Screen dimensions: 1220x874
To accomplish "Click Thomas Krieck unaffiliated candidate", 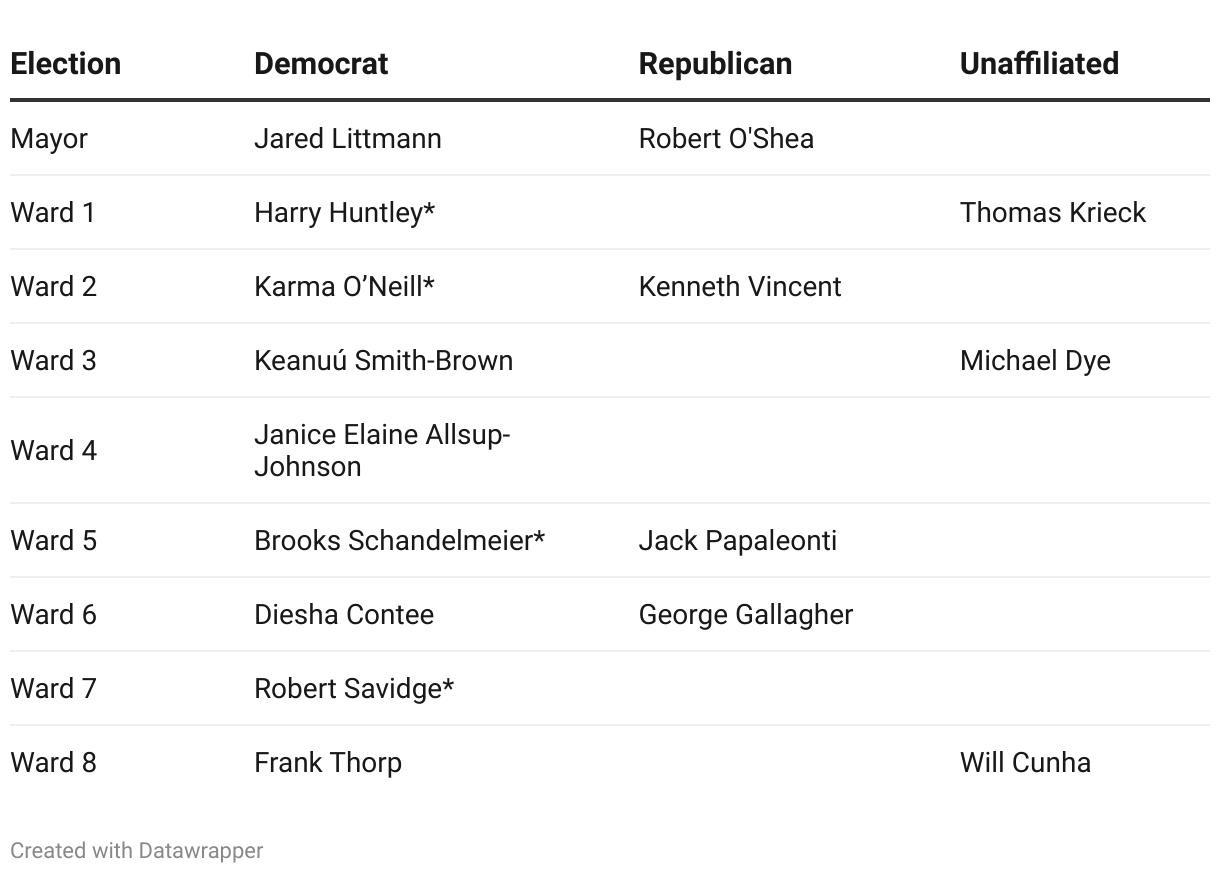I will pyautogui.click(x=1052, y=212).
